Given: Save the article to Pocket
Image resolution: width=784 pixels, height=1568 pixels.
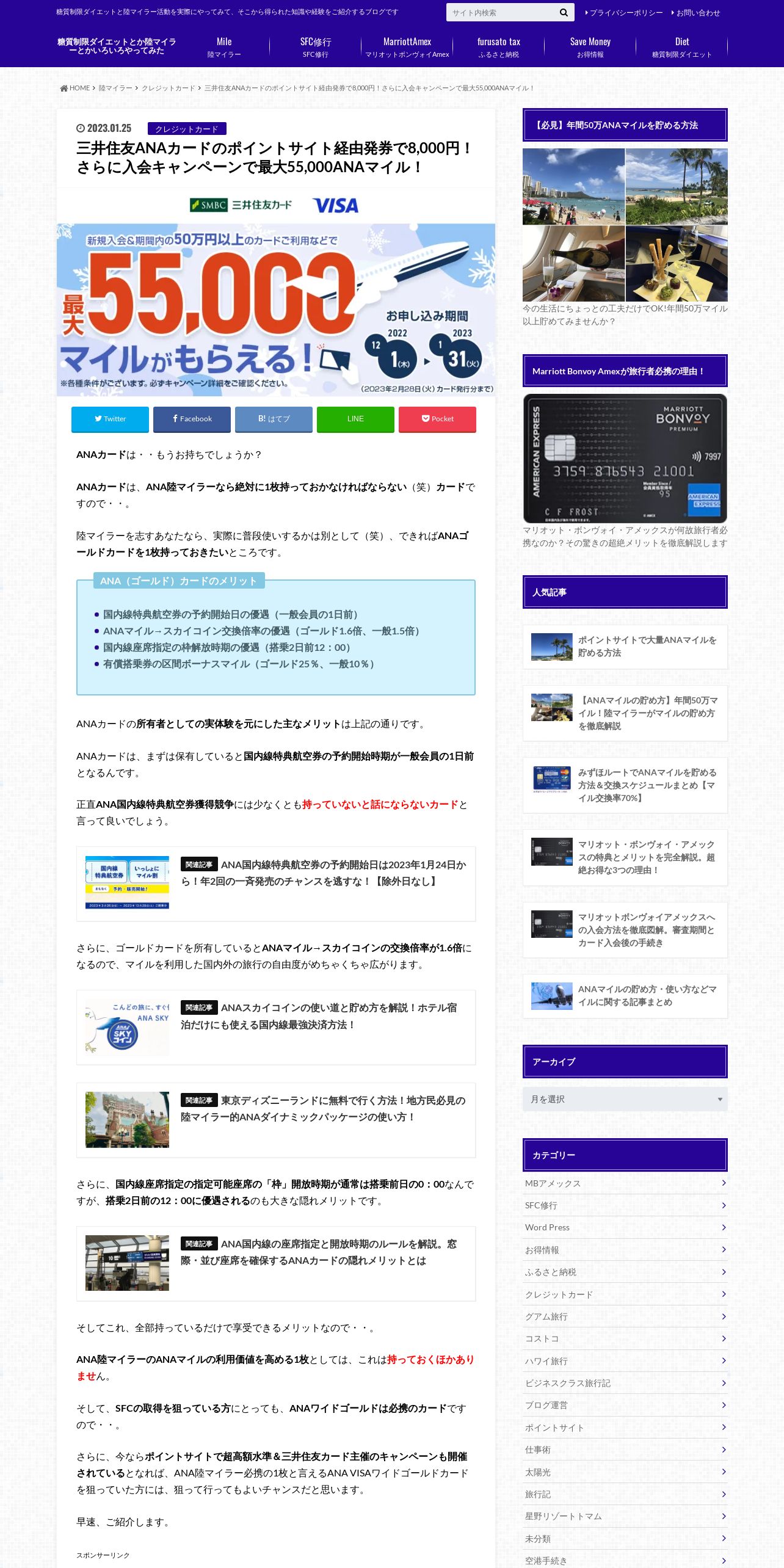Looking at the screenshot, I should pyautogui.click(x=437, y=419).
